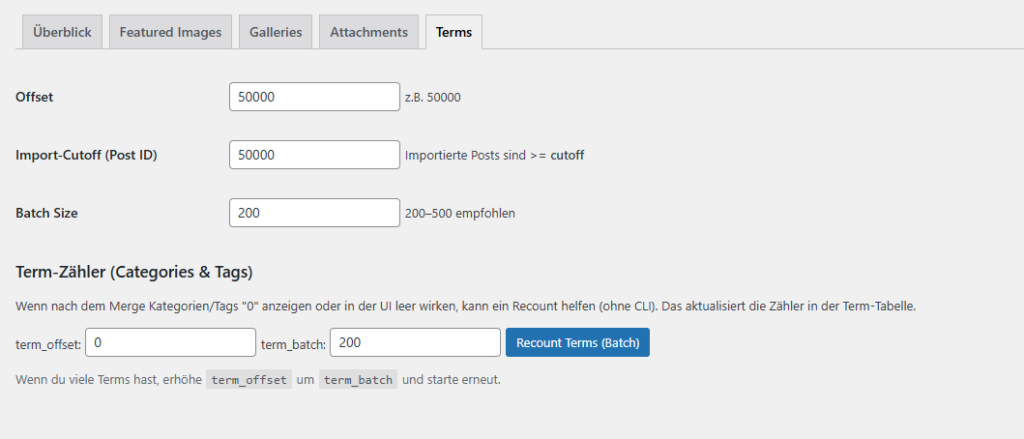The width and height of the screenshot is (1024, 439).
Task: Go to the Attachments tab
Action: pos(369,32)
